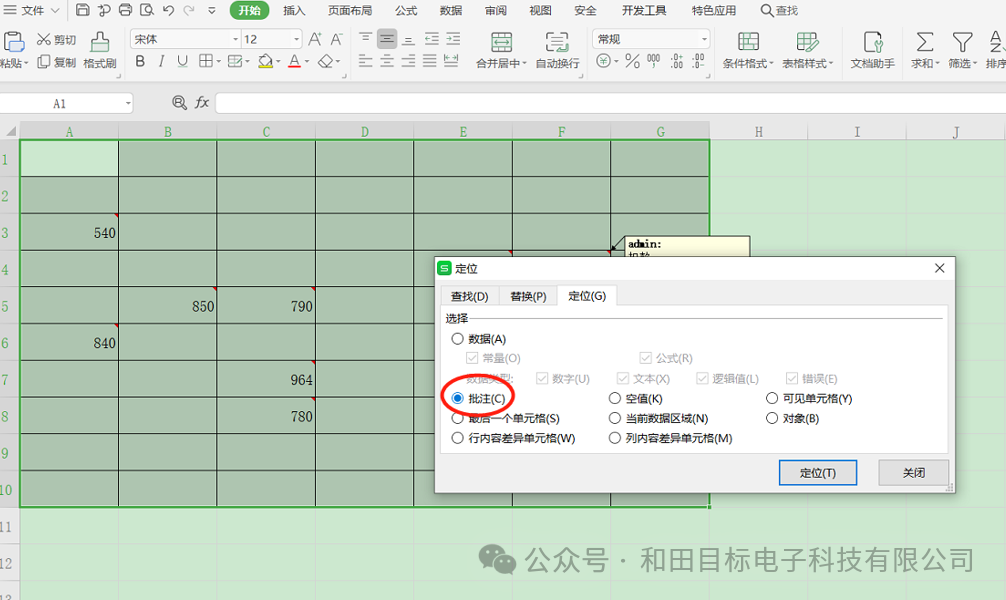Toggle Underline formatting
Viewport: 1006px width, 600px height.
[x=182, y=61]
